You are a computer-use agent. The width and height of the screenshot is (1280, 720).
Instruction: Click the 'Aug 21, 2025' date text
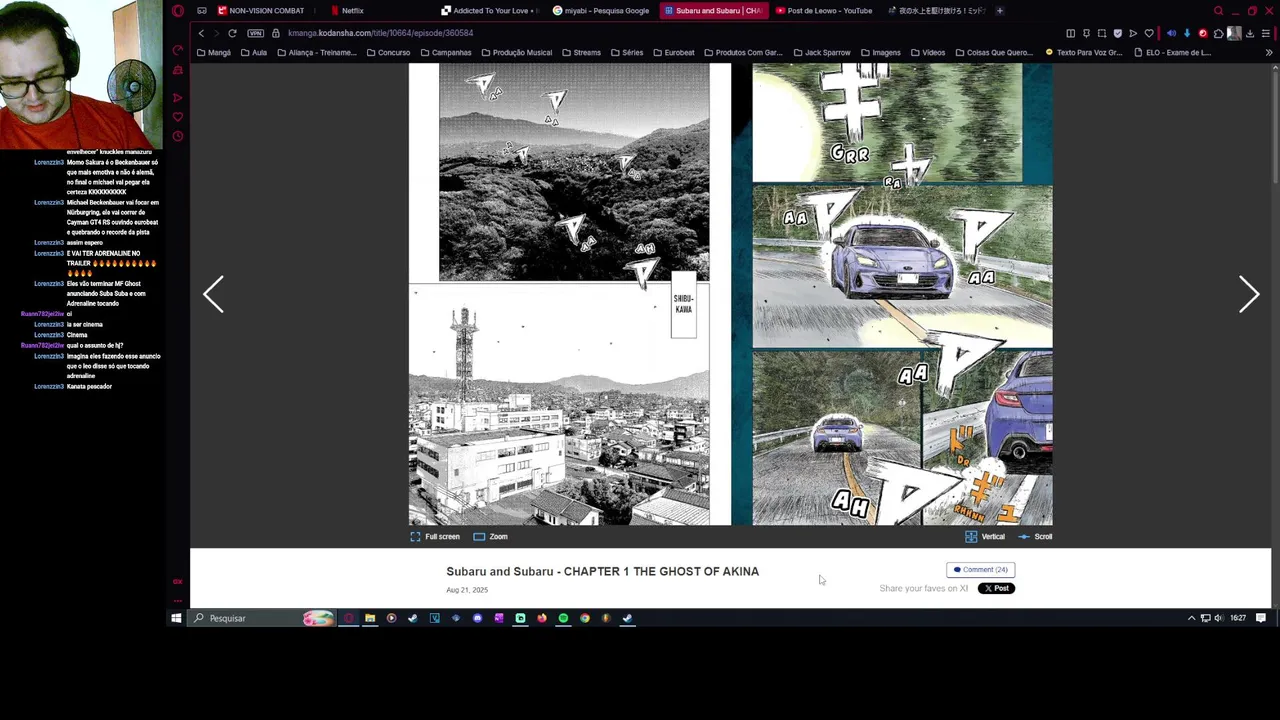coord(467,590)
